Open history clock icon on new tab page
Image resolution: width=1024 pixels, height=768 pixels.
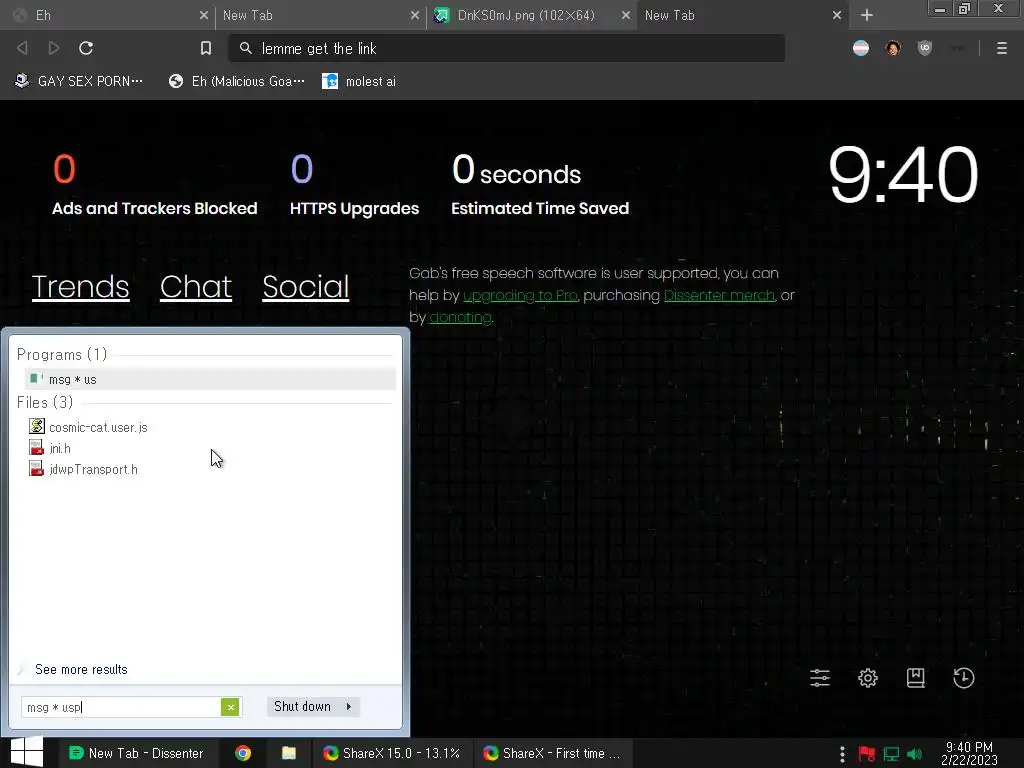(964, 678)
